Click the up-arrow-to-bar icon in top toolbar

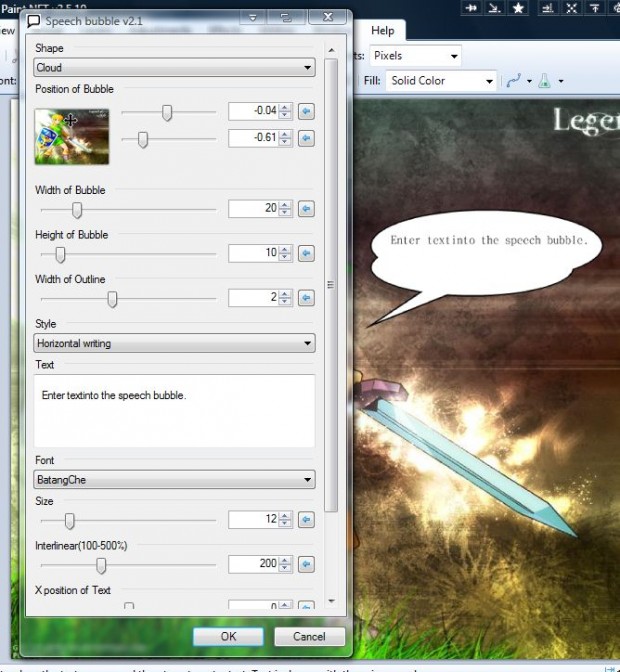tap(595, 8)
